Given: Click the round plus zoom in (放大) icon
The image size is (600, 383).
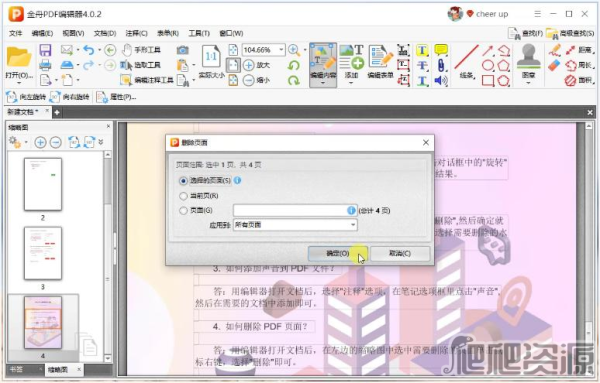Looking at the screenshot, I should pyautogui.click(x=249, y=65).
